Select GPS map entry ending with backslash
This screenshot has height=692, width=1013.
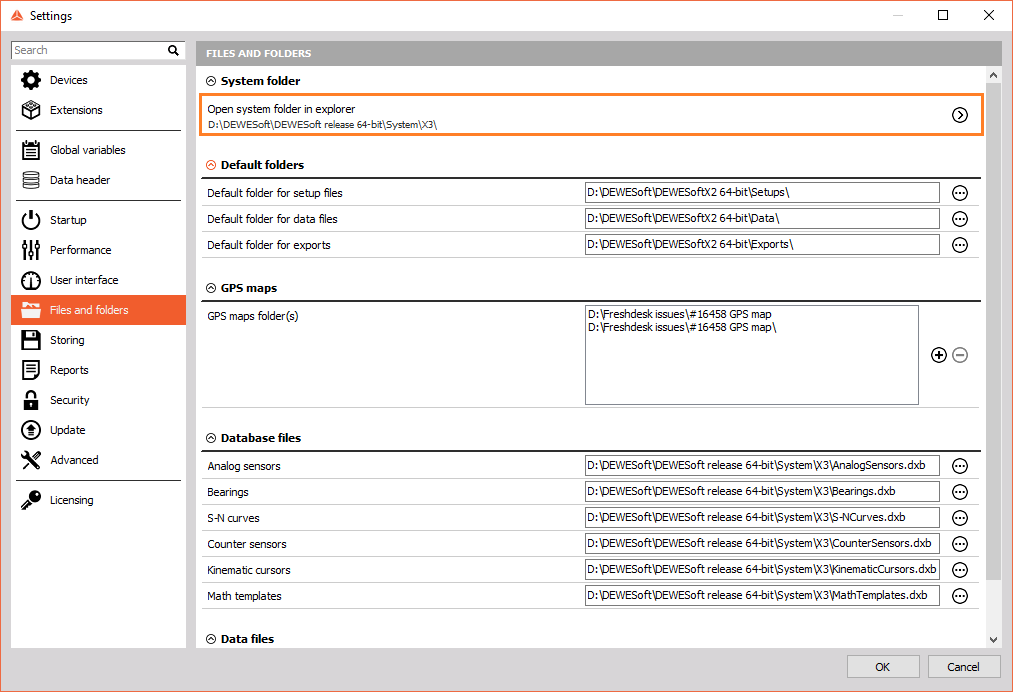click(682, 328)
